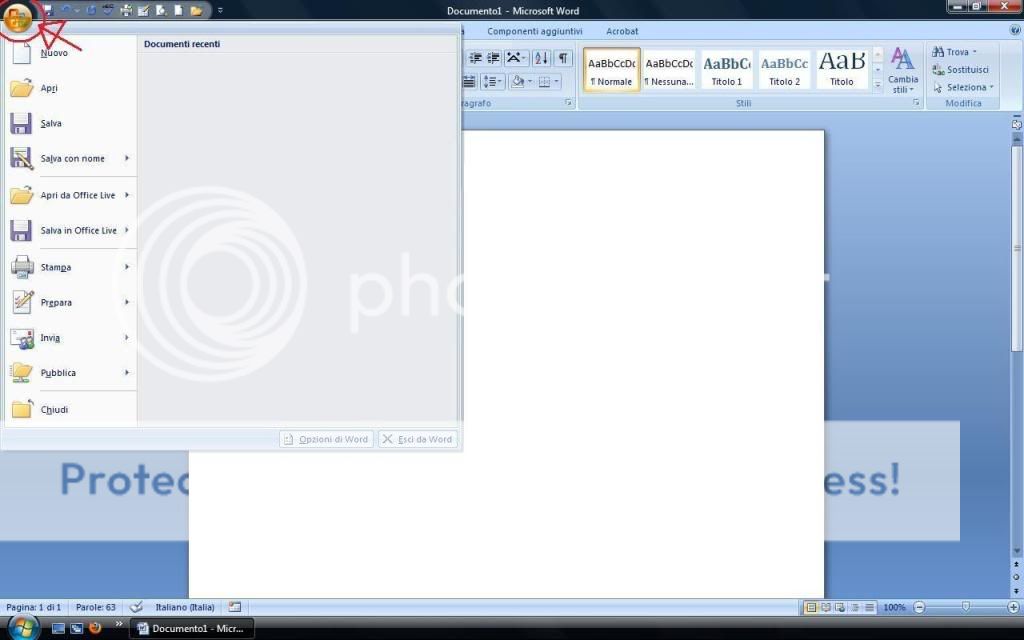Open line spacing dropdown

(492, 82)
